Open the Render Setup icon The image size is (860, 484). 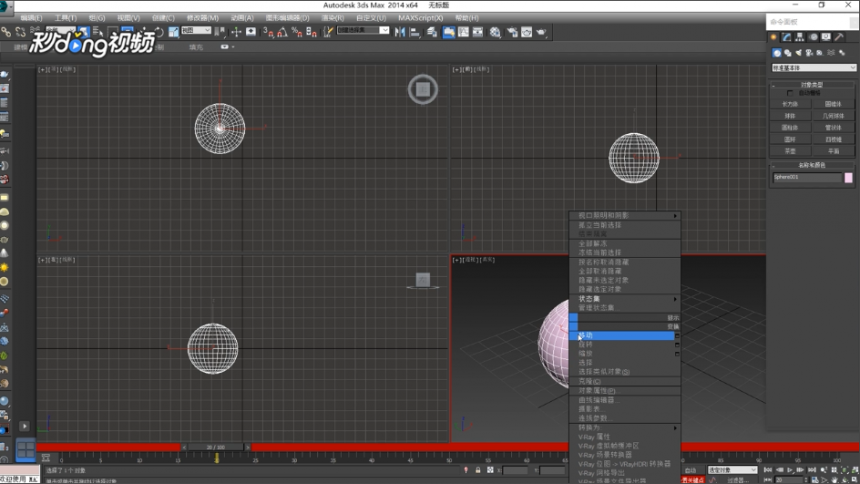512,32
